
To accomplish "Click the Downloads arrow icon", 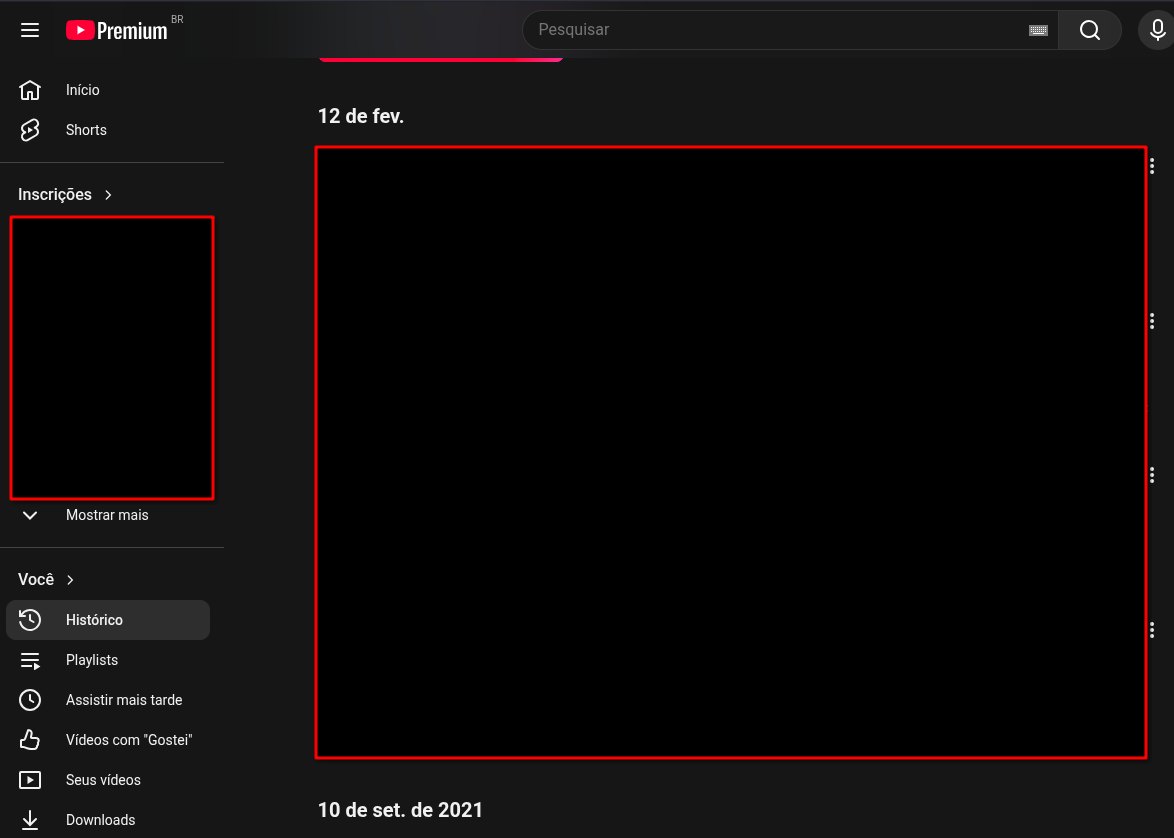I will [x=30, y=820].
